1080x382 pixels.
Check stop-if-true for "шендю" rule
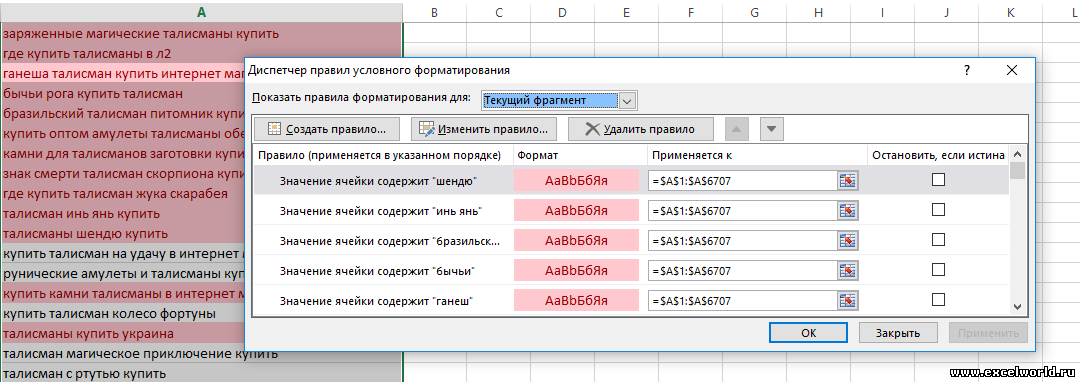pos(938,180)
